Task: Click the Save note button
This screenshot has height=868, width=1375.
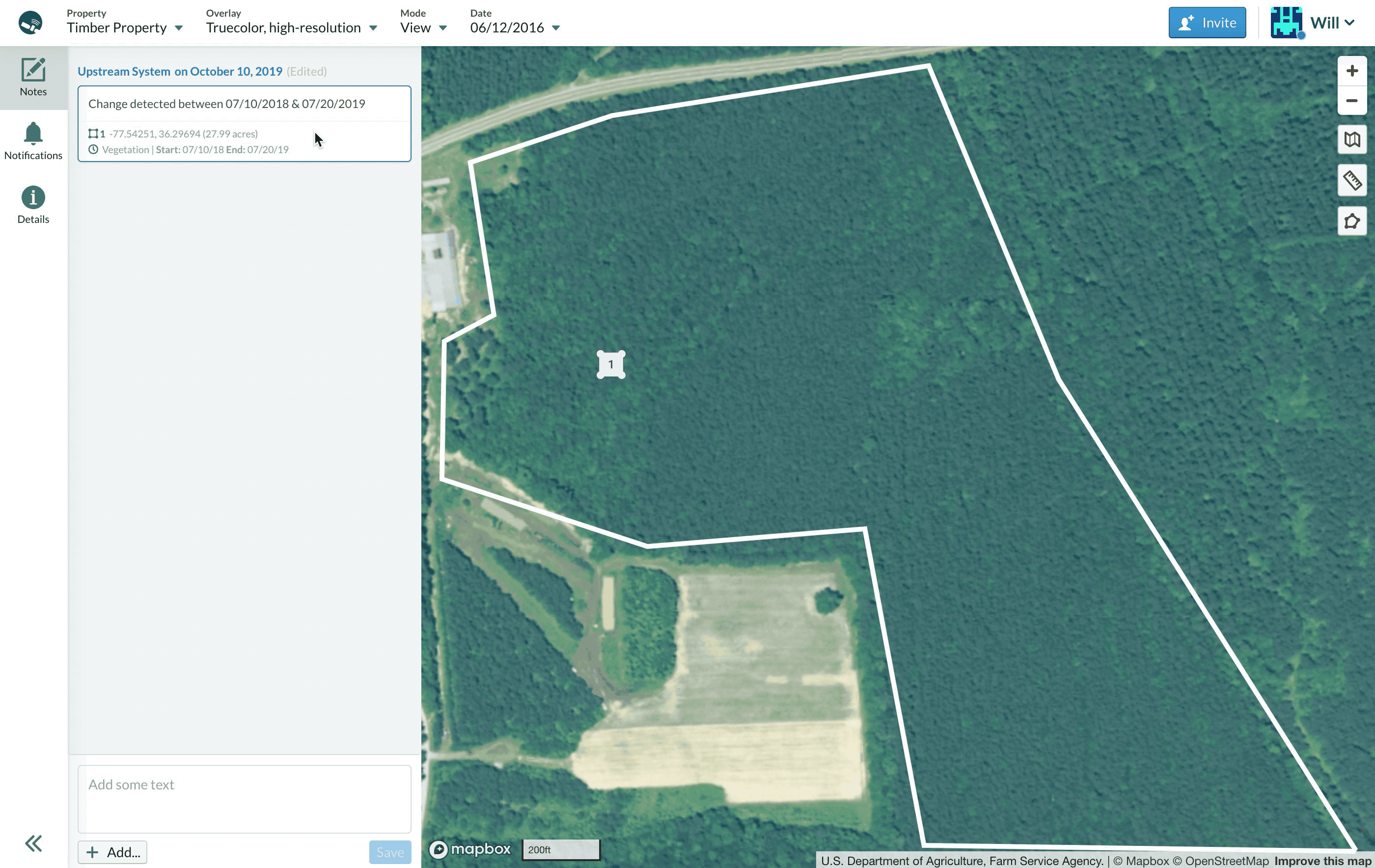Action: pos(389,852)
